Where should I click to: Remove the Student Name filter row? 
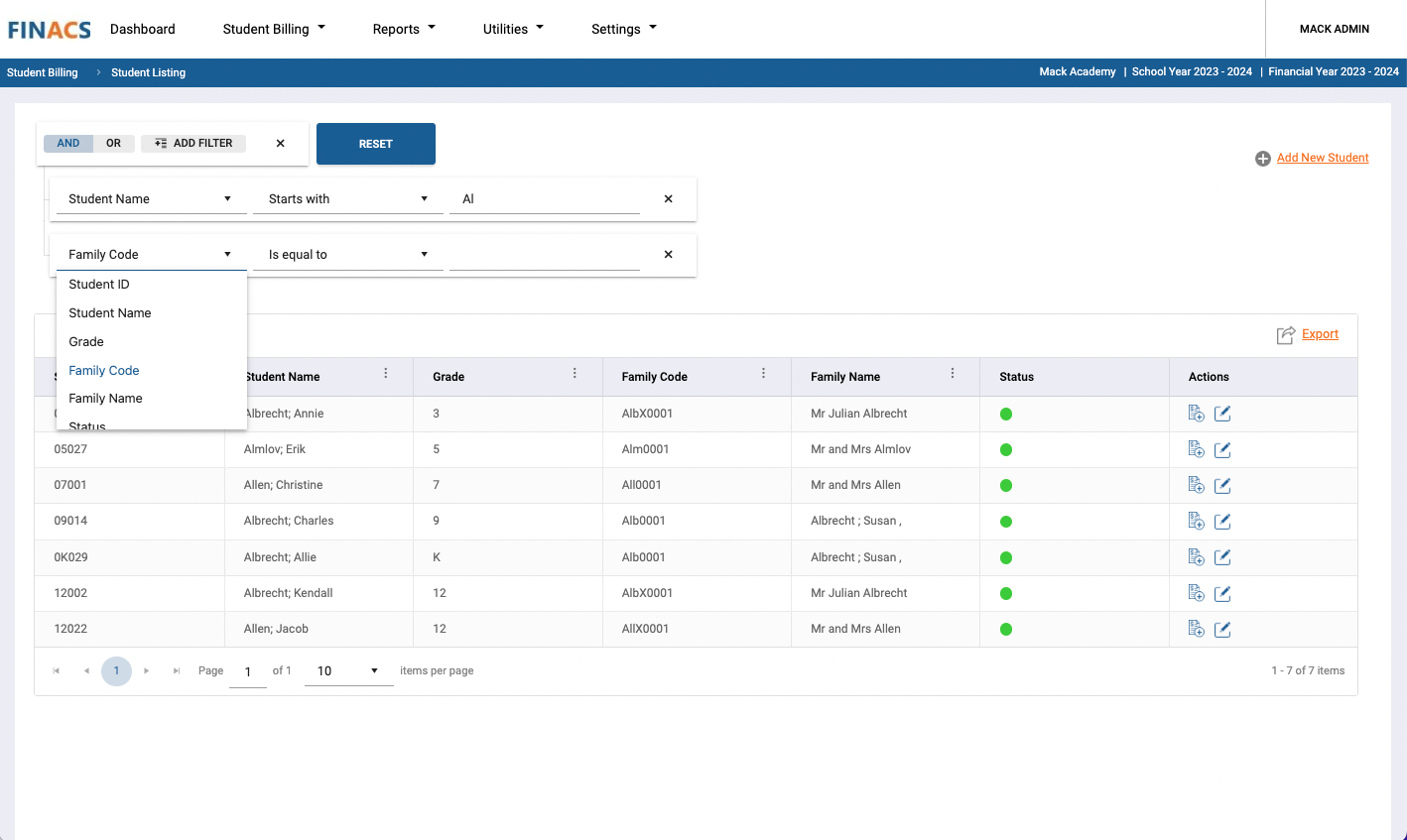point(668,199)
